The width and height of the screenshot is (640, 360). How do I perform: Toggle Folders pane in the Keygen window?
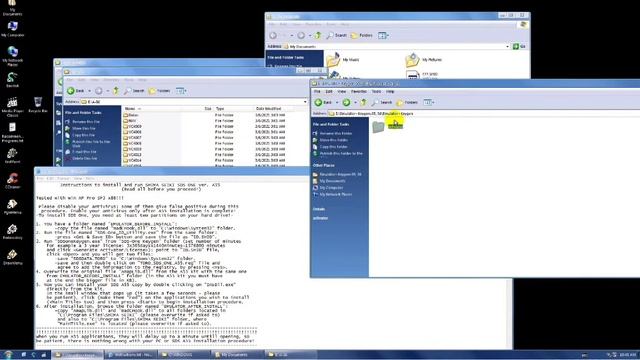pos(407,102)
